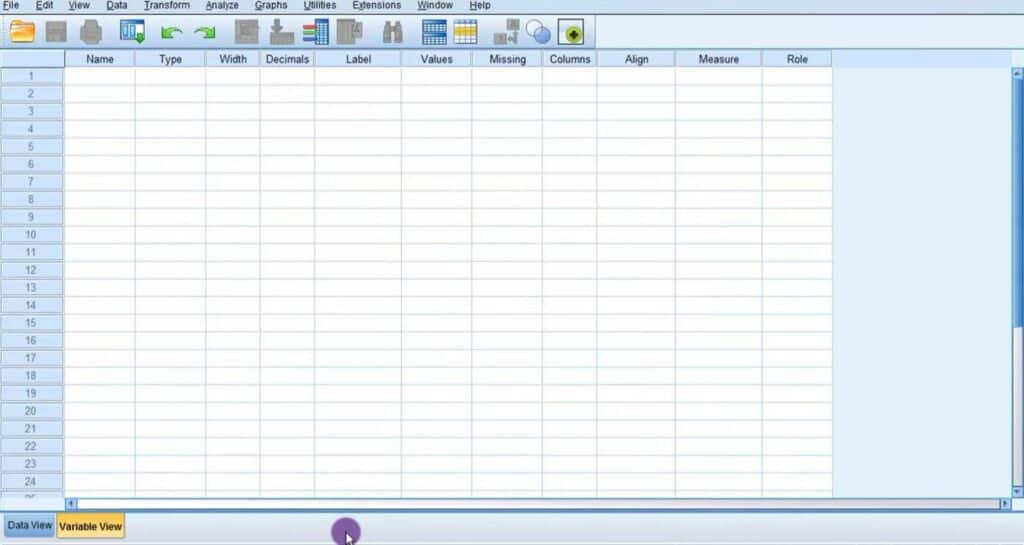Click the Measure cell in row 6
1024x545 pixels.
pos(718,164)
